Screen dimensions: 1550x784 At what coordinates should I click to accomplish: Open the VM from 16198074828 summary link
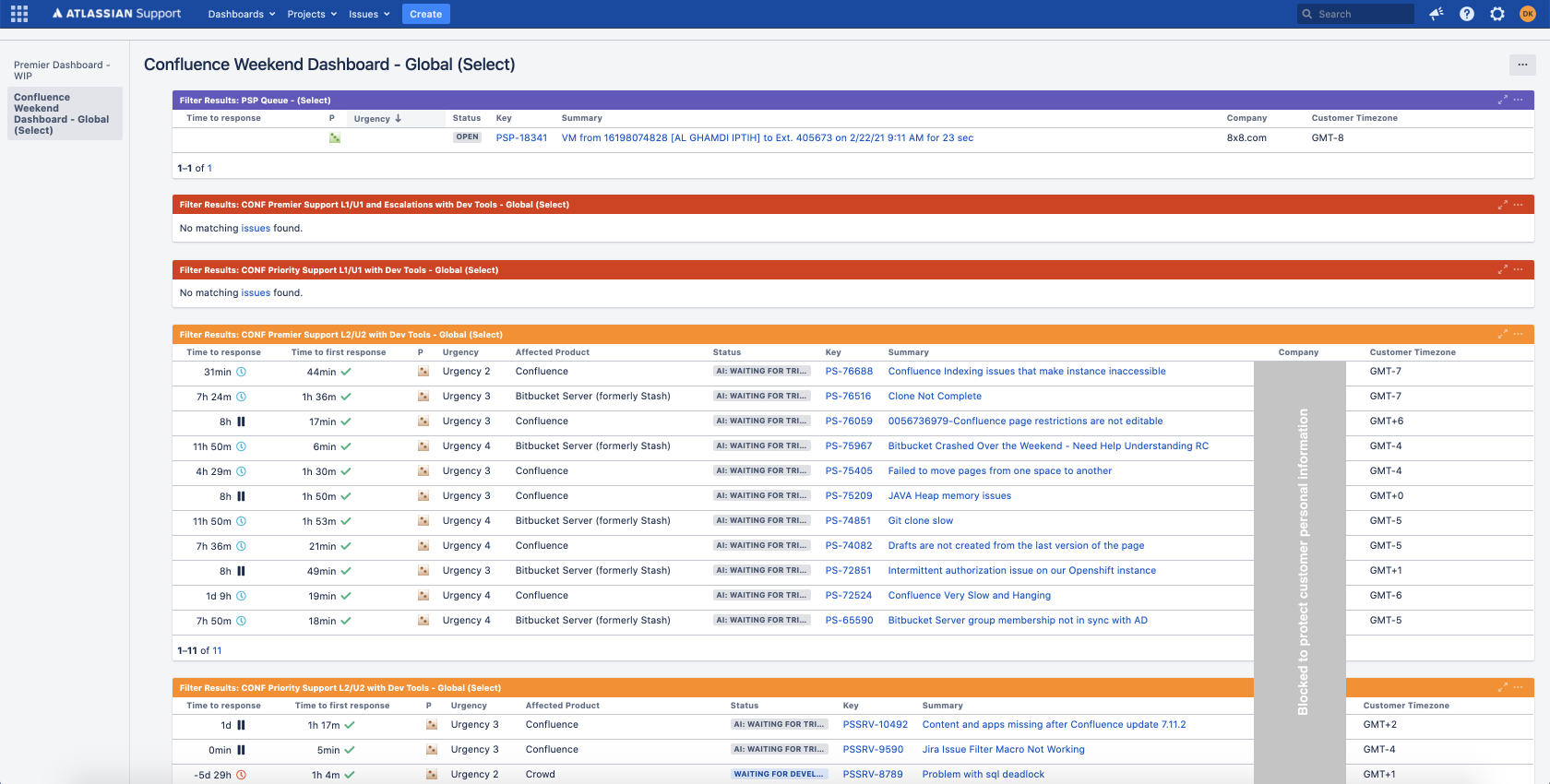768,137
